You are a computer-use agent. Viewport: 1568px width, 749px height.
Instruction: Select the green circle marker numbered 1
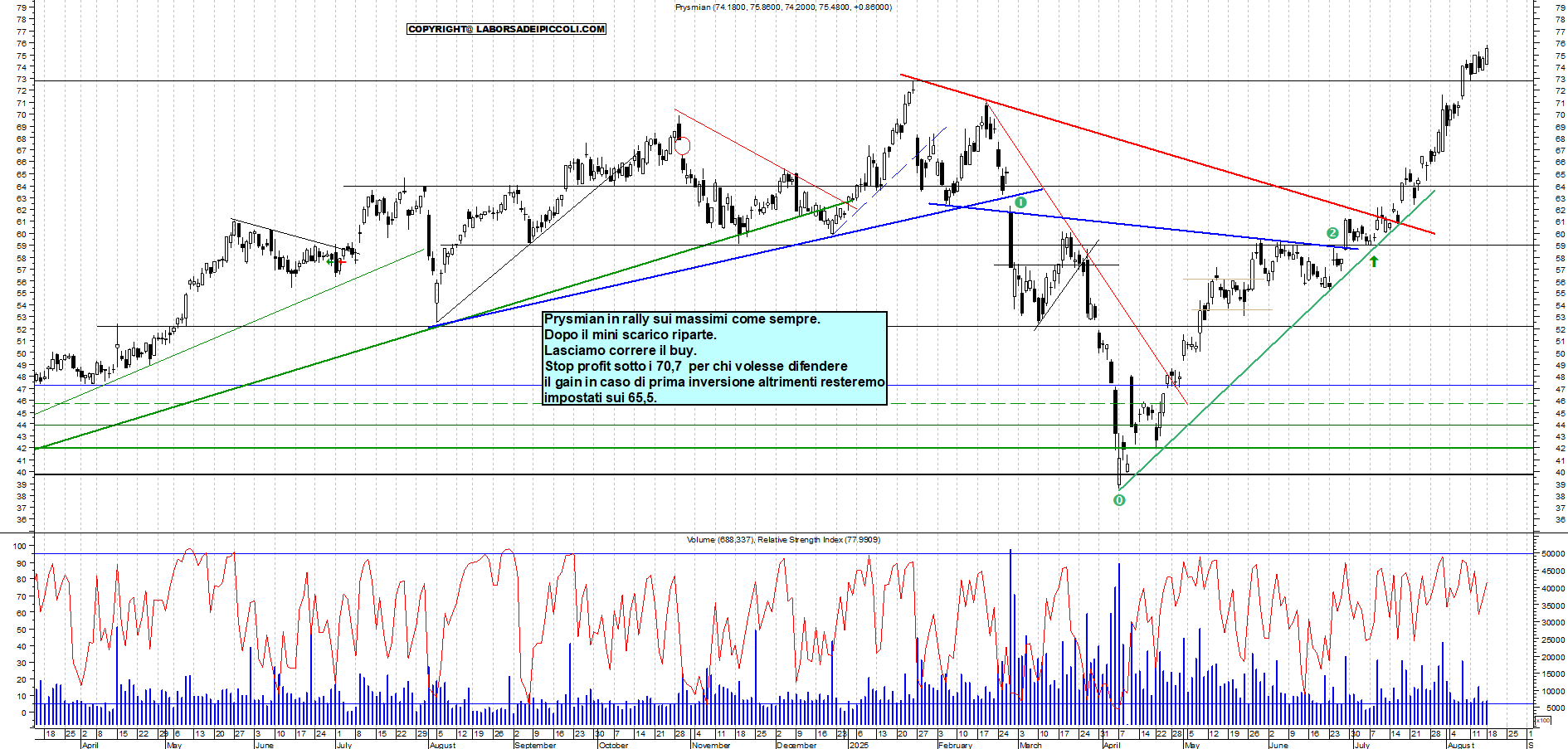pos(1021,202)
